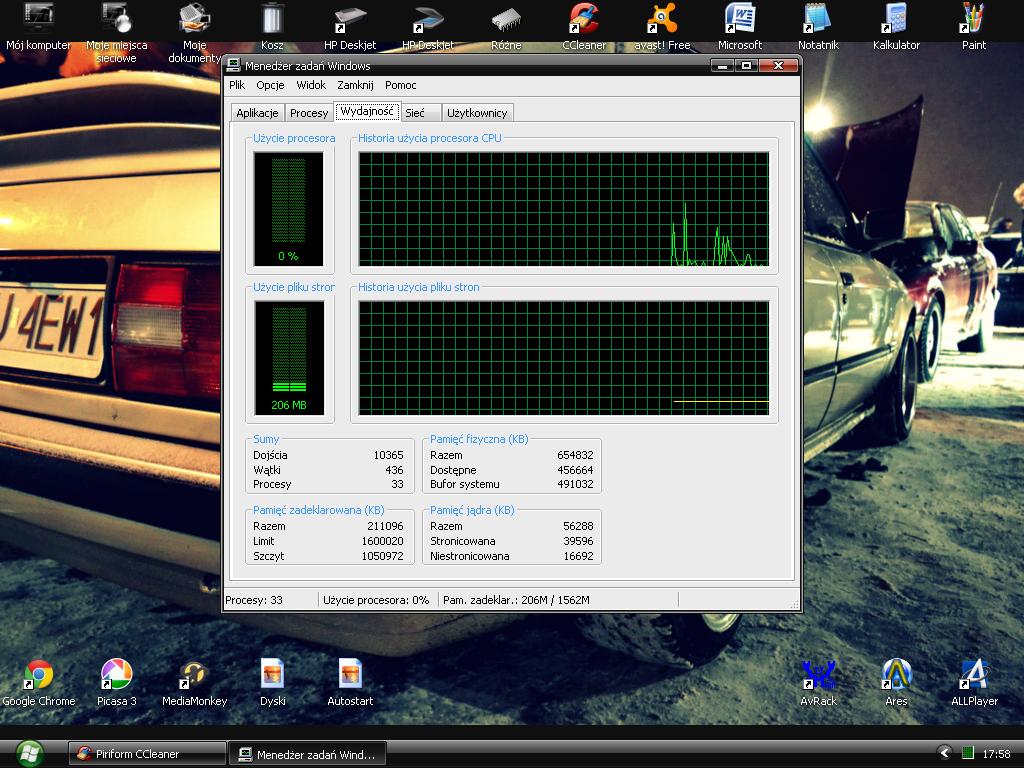Open the AvRack desktop icon

click(818, 676)
